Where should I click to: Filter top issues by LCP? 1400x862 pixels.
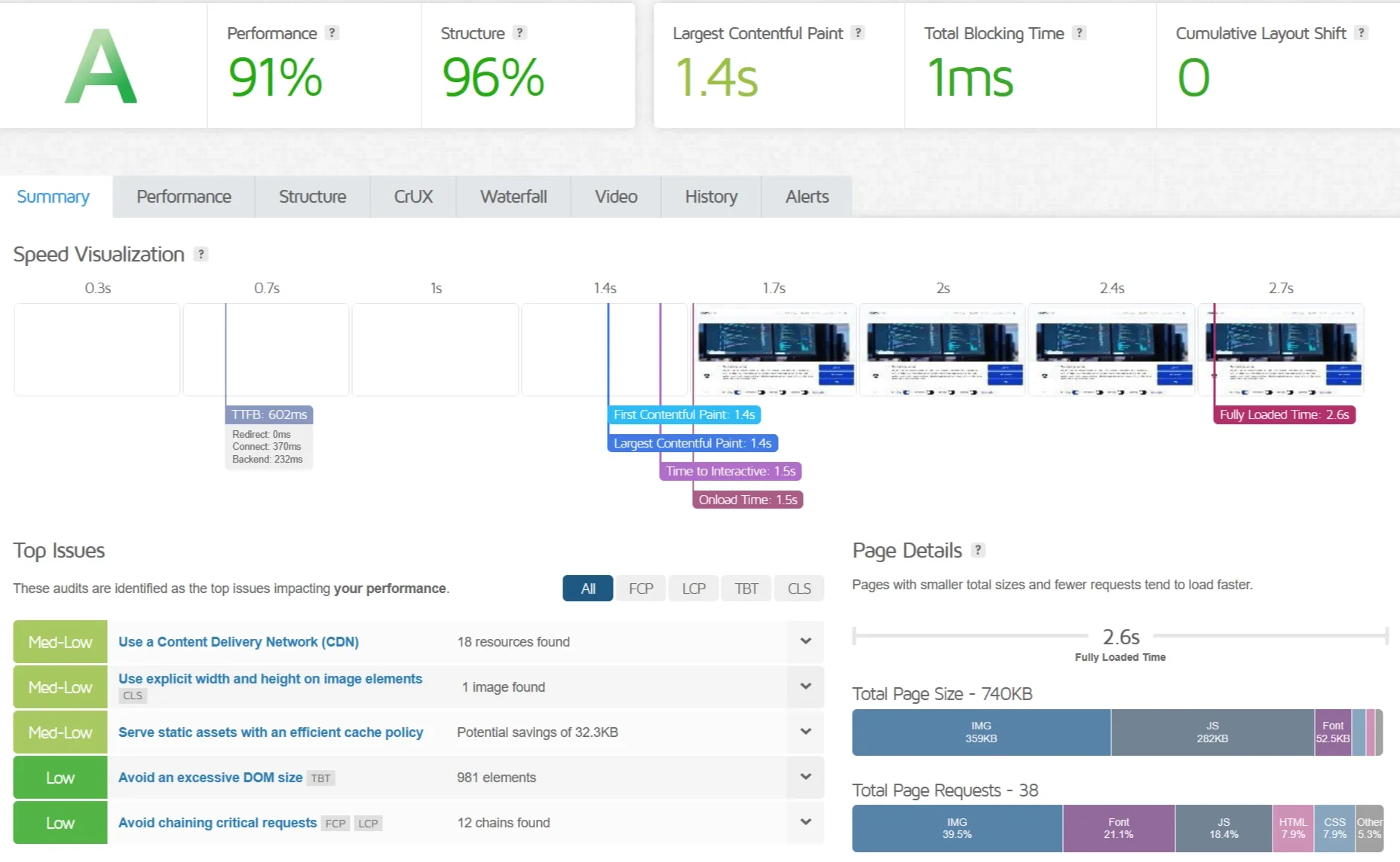point(694,588)
